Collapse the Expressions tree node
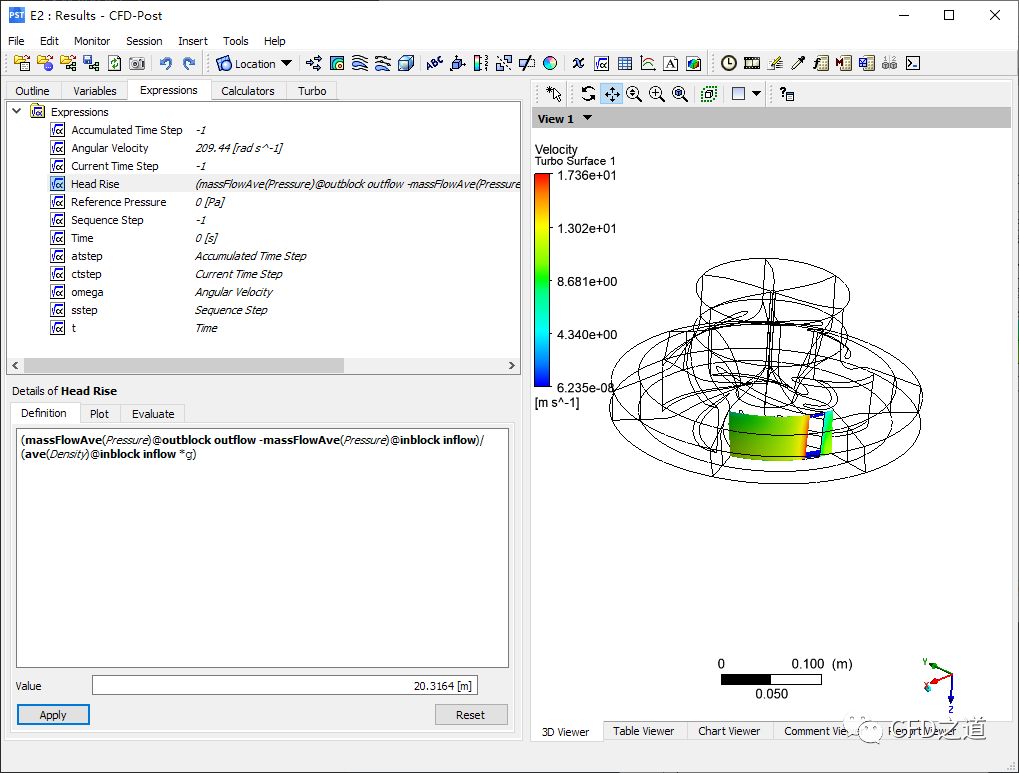The width and height of the screenshot is (1019, 773). tap(17, 112)
